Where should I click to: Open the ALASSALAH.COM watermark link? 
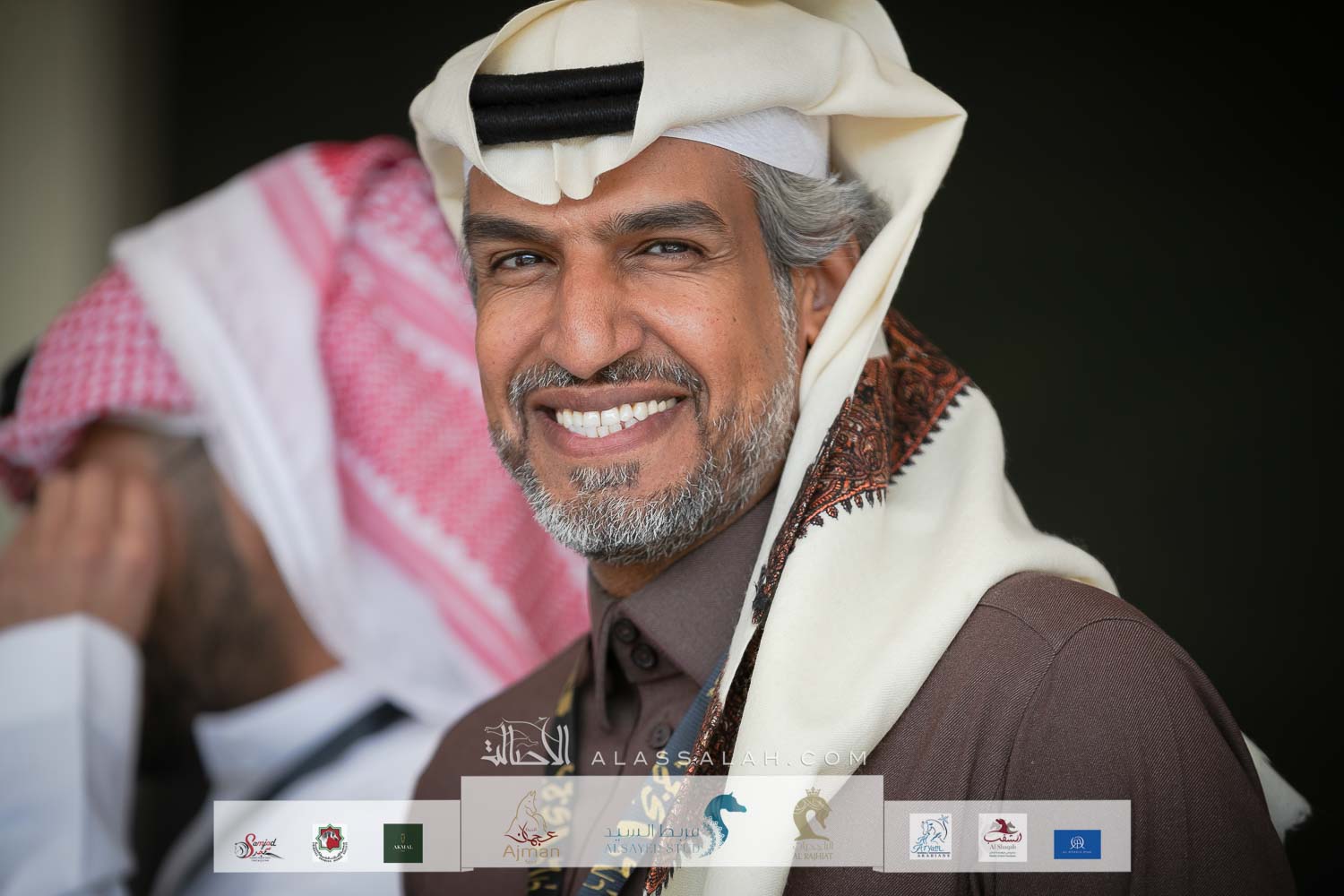(730, 758)
